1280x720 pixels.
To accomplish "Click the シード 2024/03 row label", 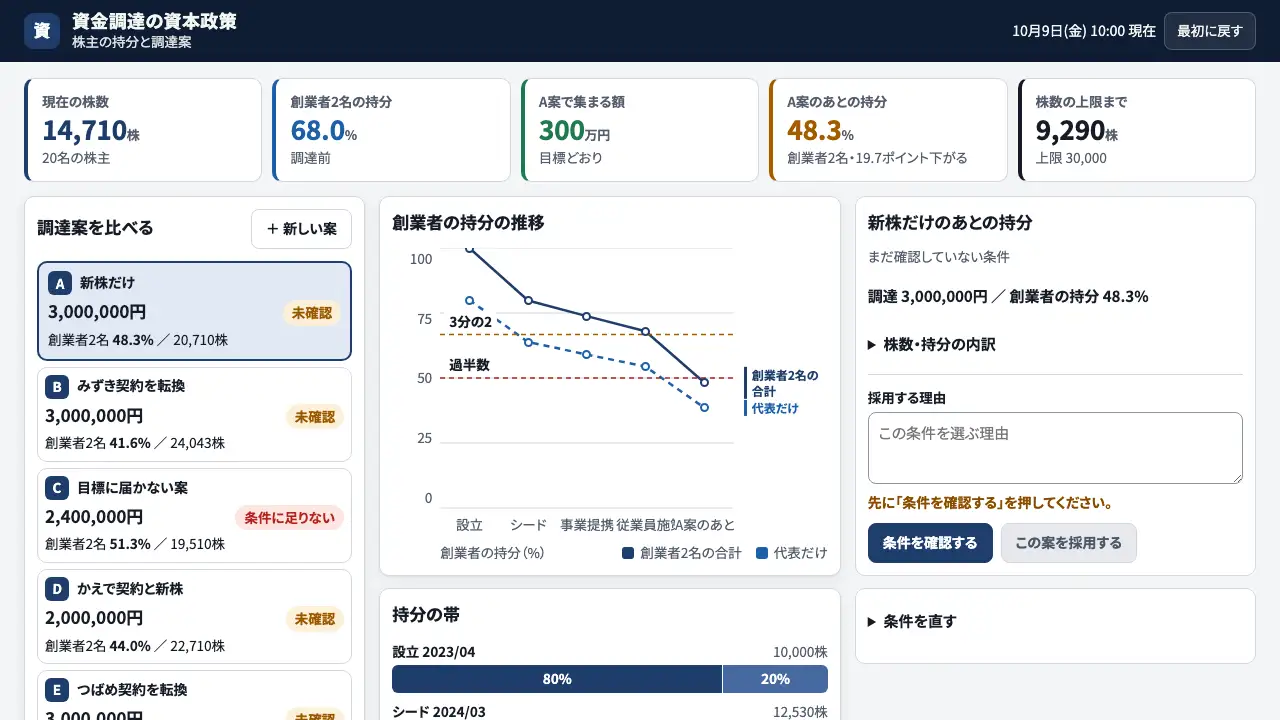I will [439, 712].
